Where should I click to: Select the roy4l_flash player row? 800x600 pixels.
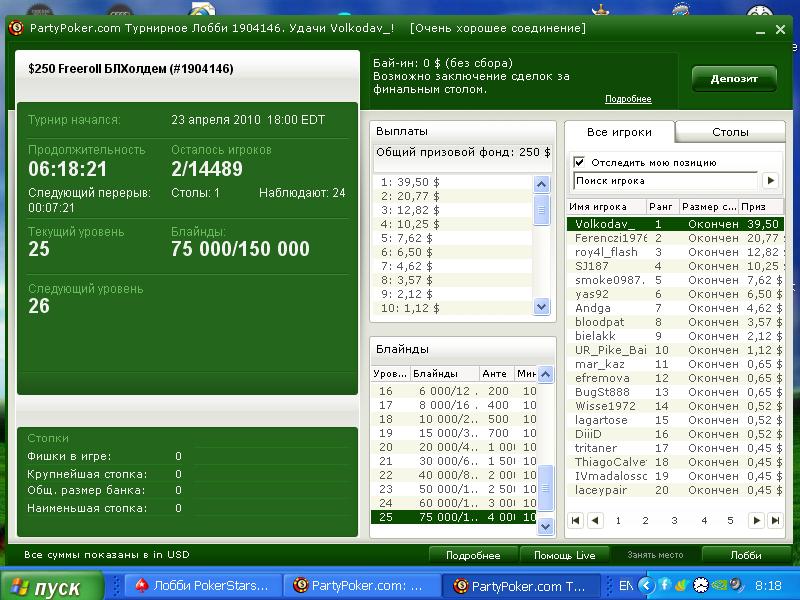pos(675,252)
